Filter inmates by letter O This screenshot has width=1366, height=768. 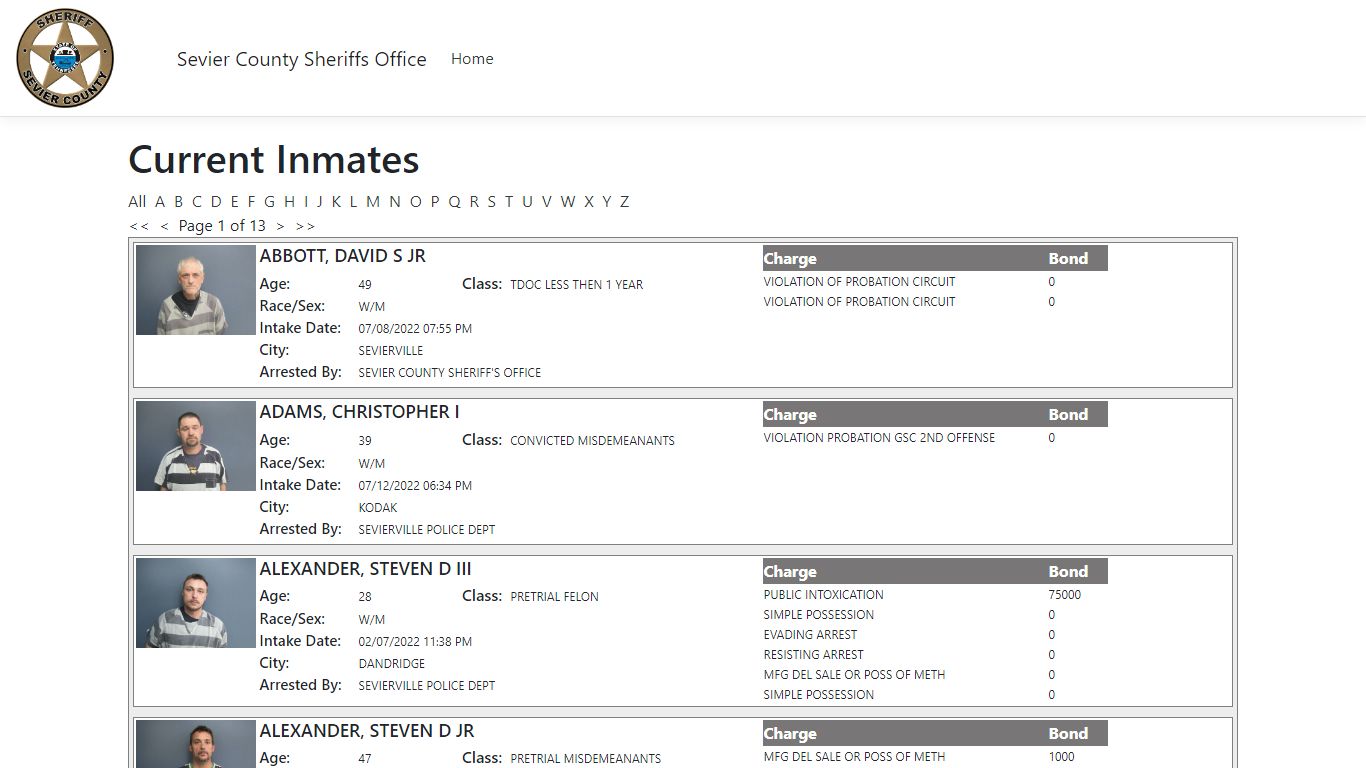(416, 201)
